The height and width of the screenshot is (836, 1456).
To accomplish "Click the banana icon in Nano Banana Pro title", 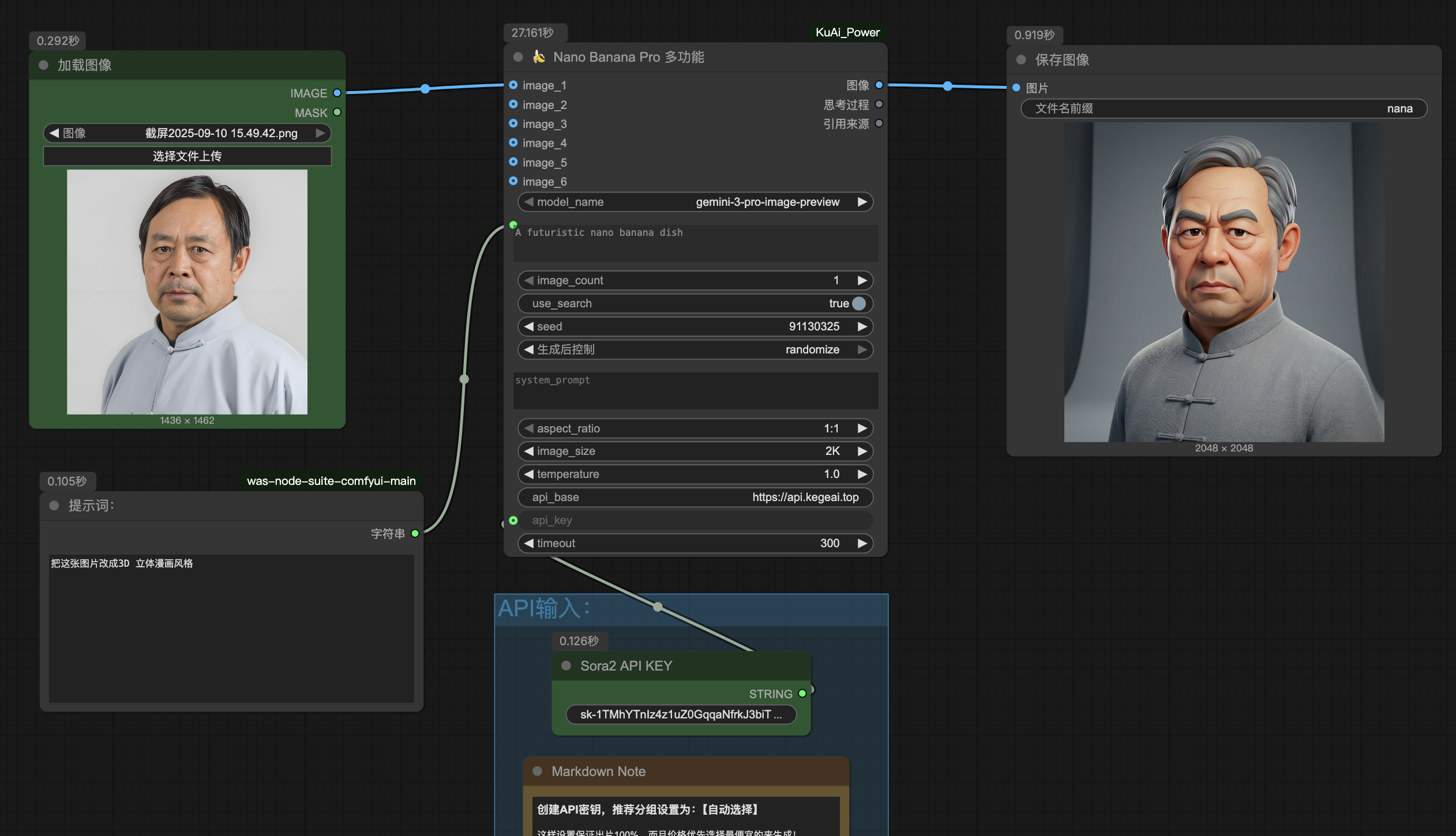I will pos(539,57).
